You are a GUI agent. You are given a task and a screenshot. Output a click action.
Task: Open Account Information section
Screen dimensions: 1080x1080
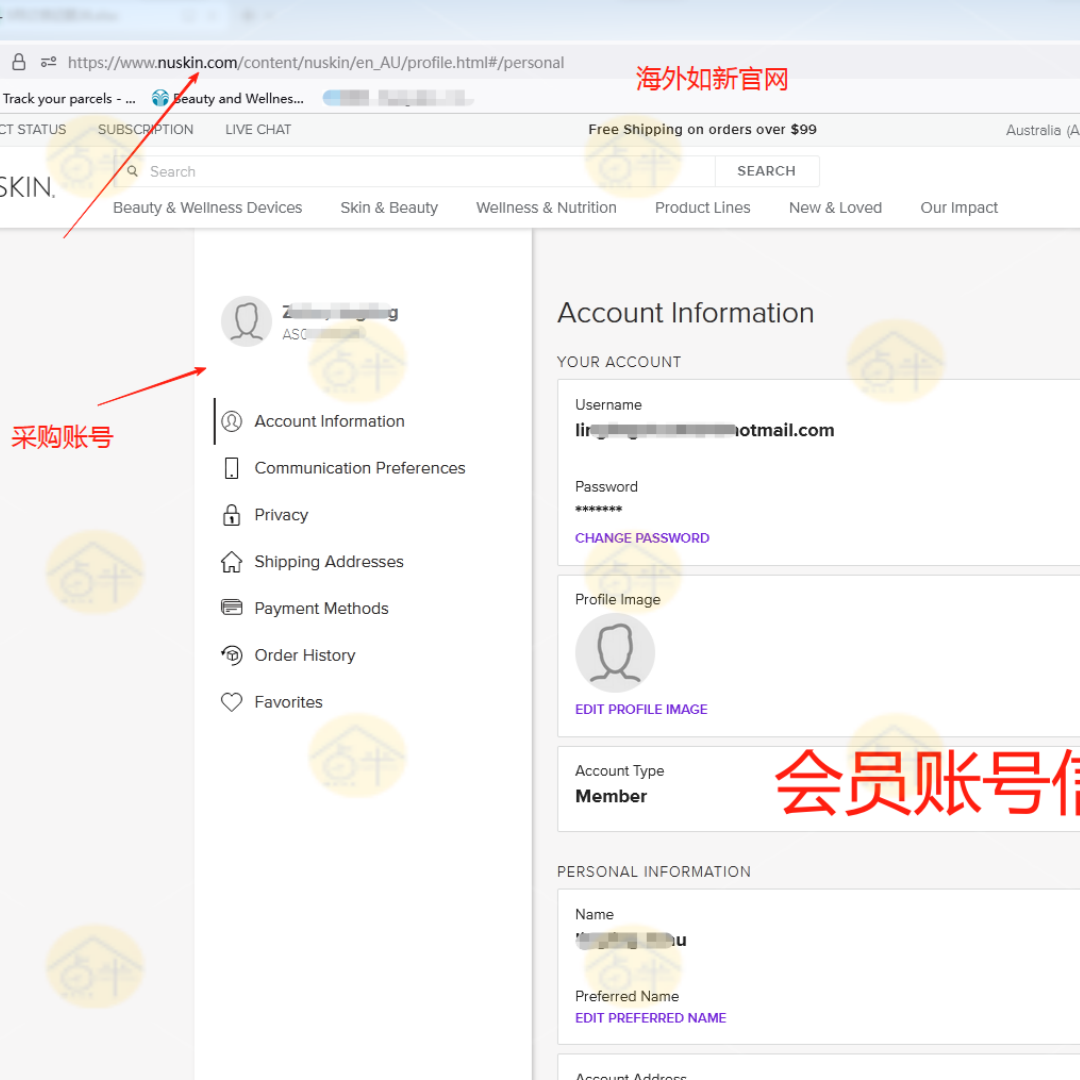329,421
